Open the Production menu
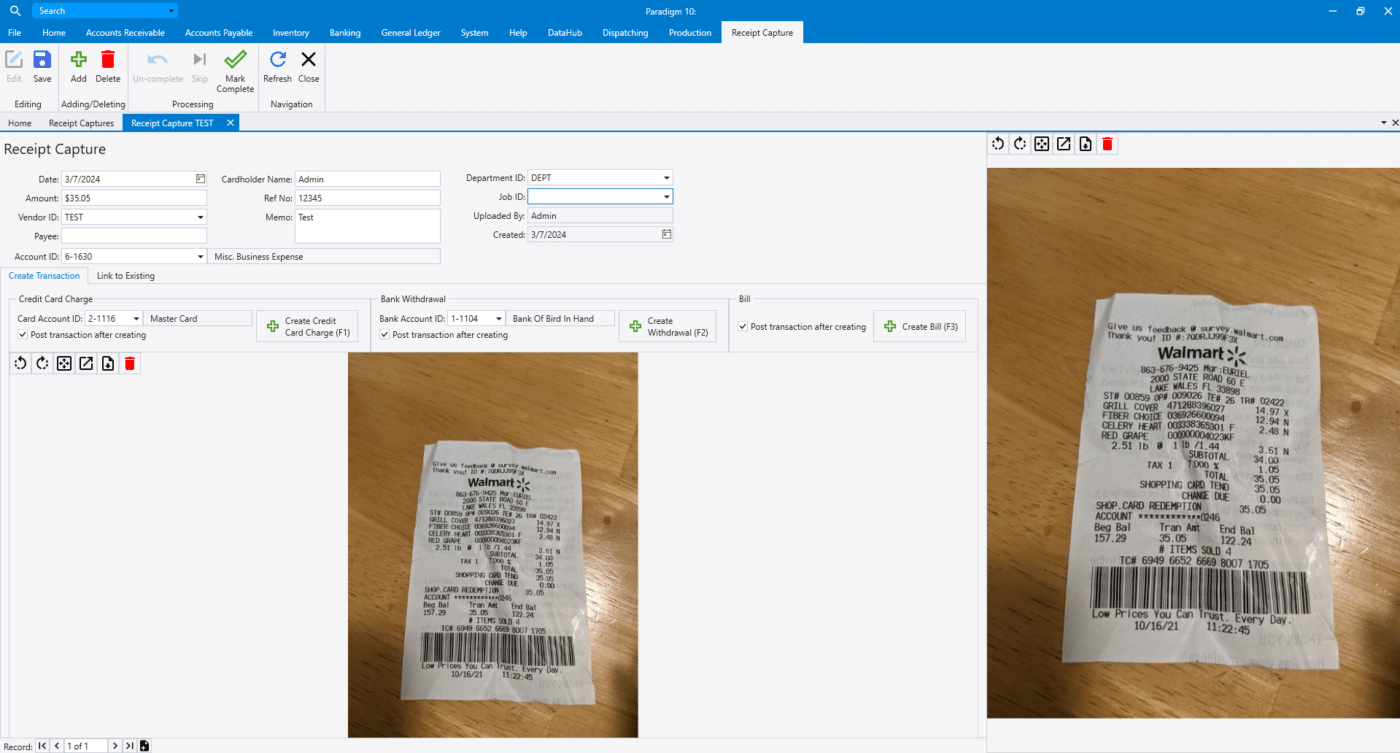 click(x=690, y=33)
